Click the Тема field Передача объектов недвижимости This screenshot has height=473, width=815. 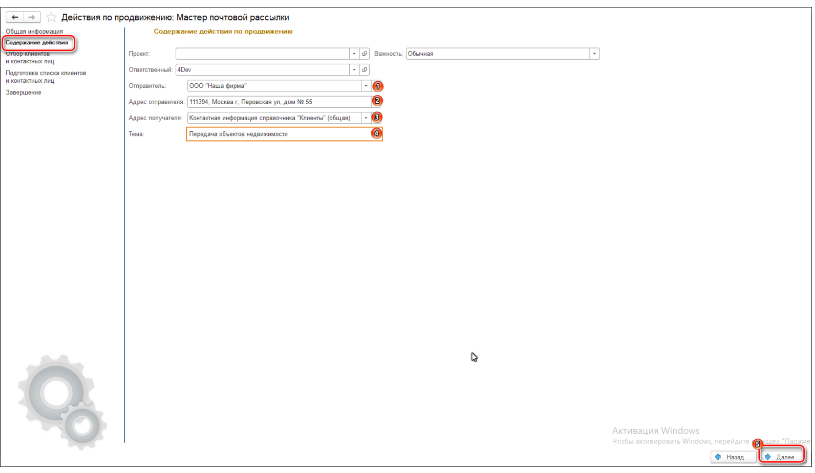pos(284,134)
